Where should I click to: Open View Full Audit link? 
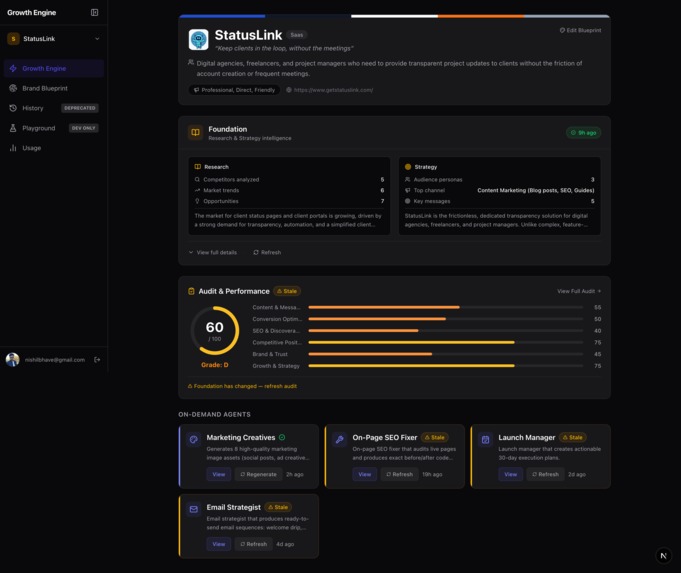point(579,291)
